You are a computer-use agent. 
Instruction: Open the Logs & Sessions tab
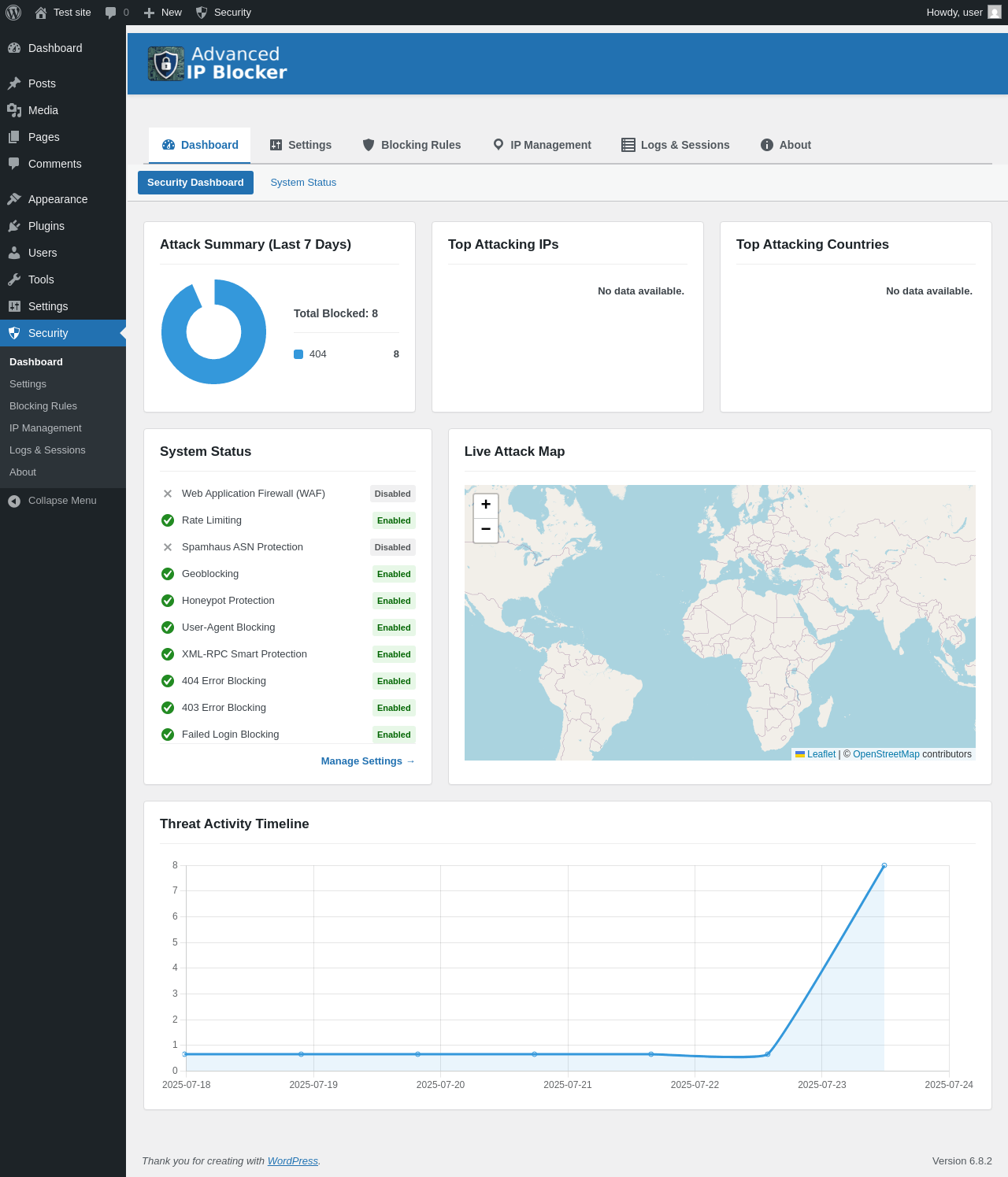click(676, 145)
